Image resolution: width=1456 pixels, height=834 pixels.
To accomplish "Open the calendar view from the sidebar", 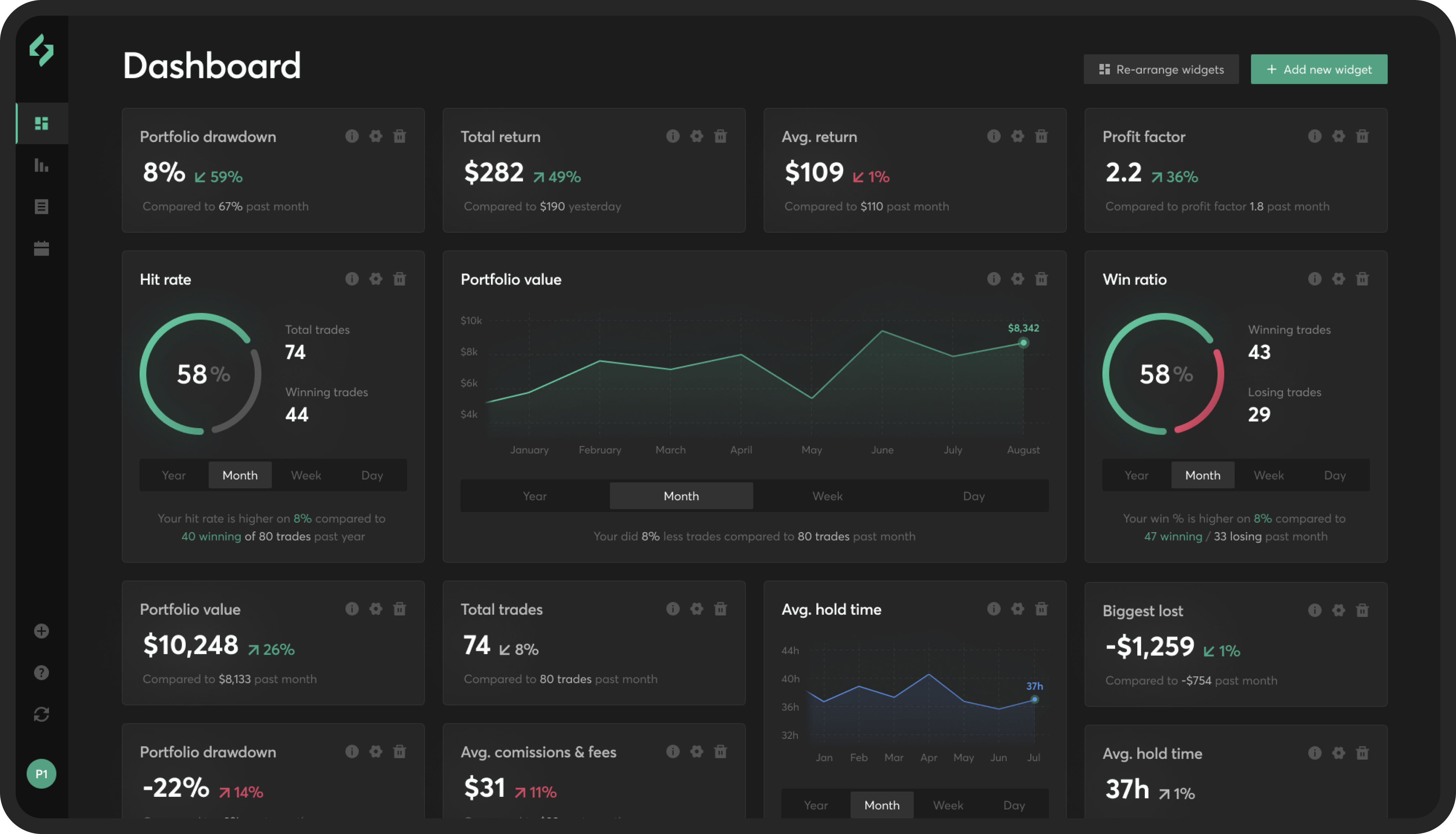I will [42, 248].
